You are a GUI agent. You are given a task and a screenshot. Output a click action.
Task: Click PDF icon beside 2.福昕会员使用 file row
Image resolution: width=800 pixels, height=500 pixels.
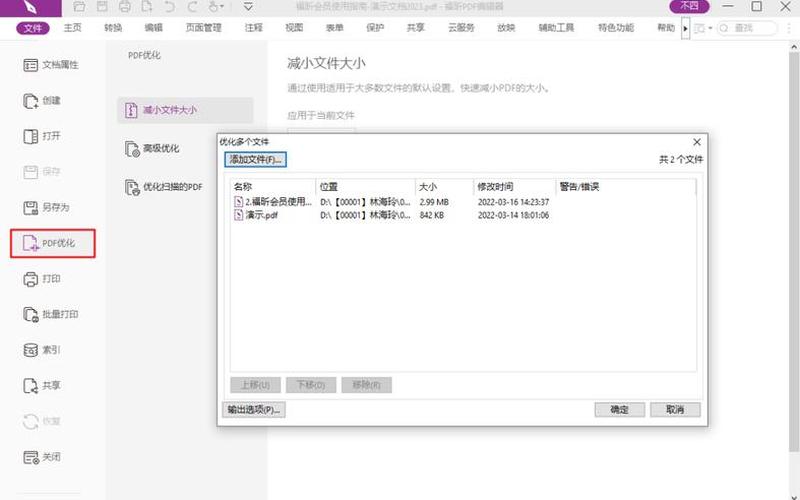pos(238,202)
